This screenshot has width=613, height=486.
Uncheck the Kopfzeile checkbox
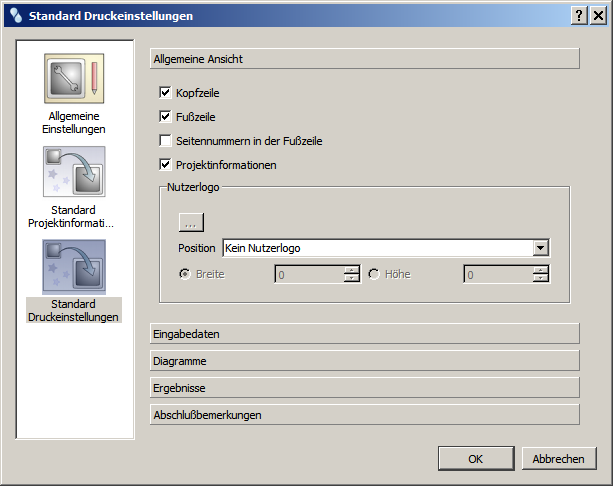[x=165, y=93]
